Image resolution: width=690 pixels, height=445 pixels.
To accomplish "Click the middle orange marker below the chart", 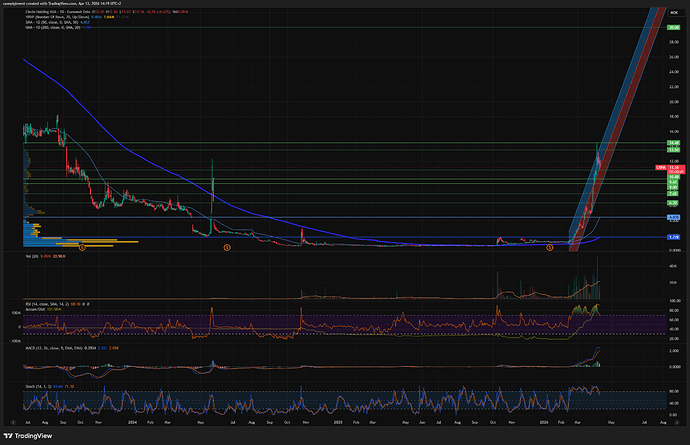I will click(227, 247).
